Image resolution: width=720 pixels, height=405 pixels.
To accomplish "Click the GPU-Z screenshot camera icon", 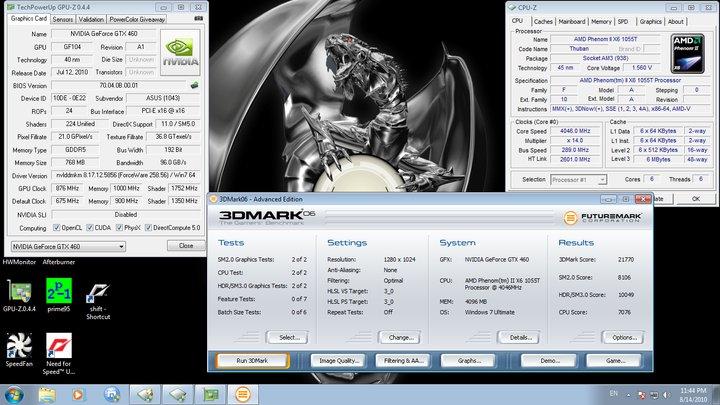I will point(198,18).
